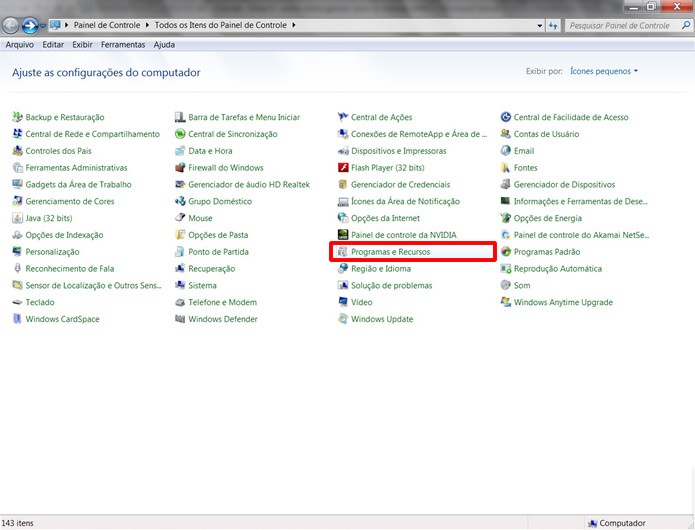
Task: Click the Fontes icon
Action: coord(506,168)
